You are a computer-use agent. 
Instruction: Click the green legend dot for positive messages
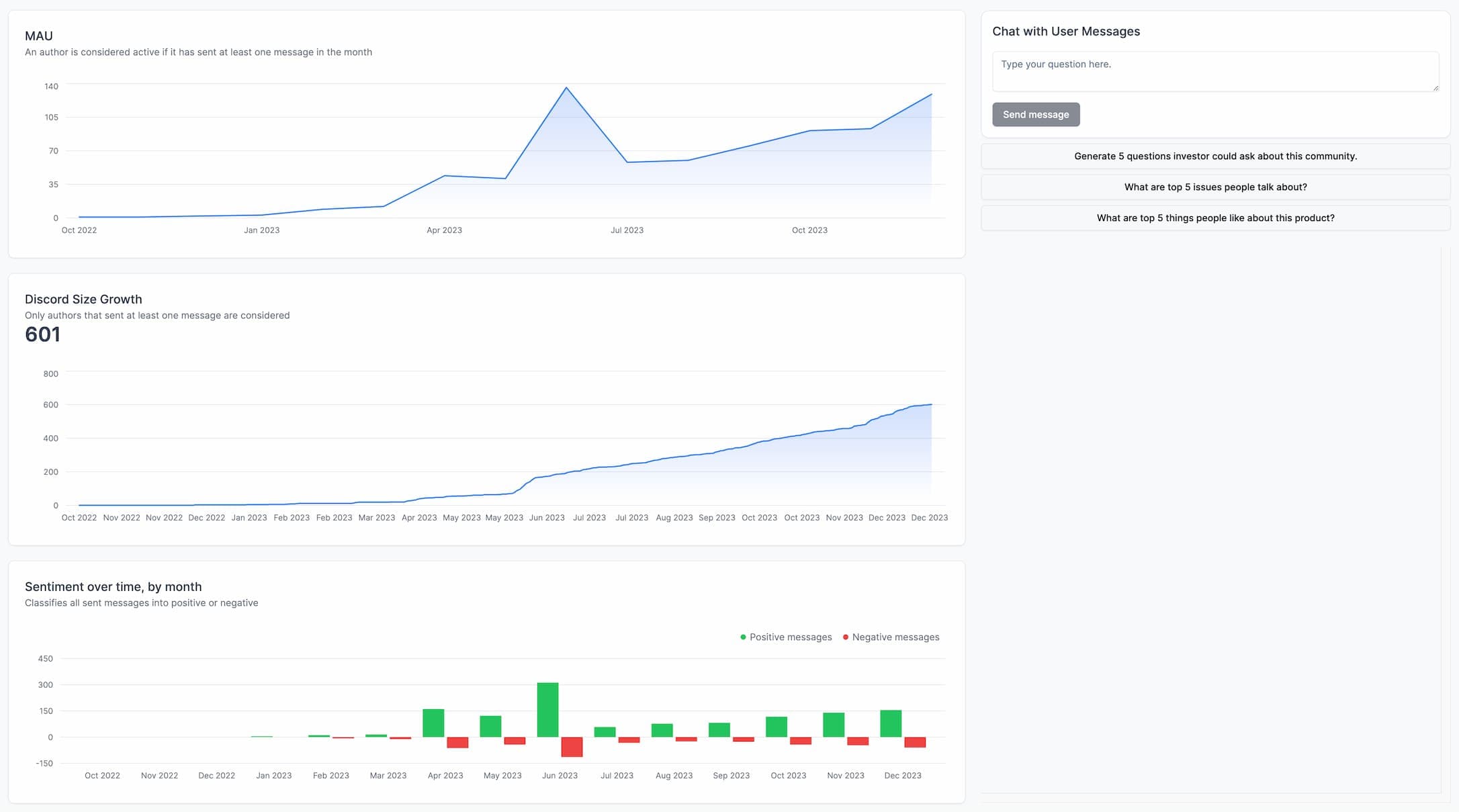click(x=742, y=637)
